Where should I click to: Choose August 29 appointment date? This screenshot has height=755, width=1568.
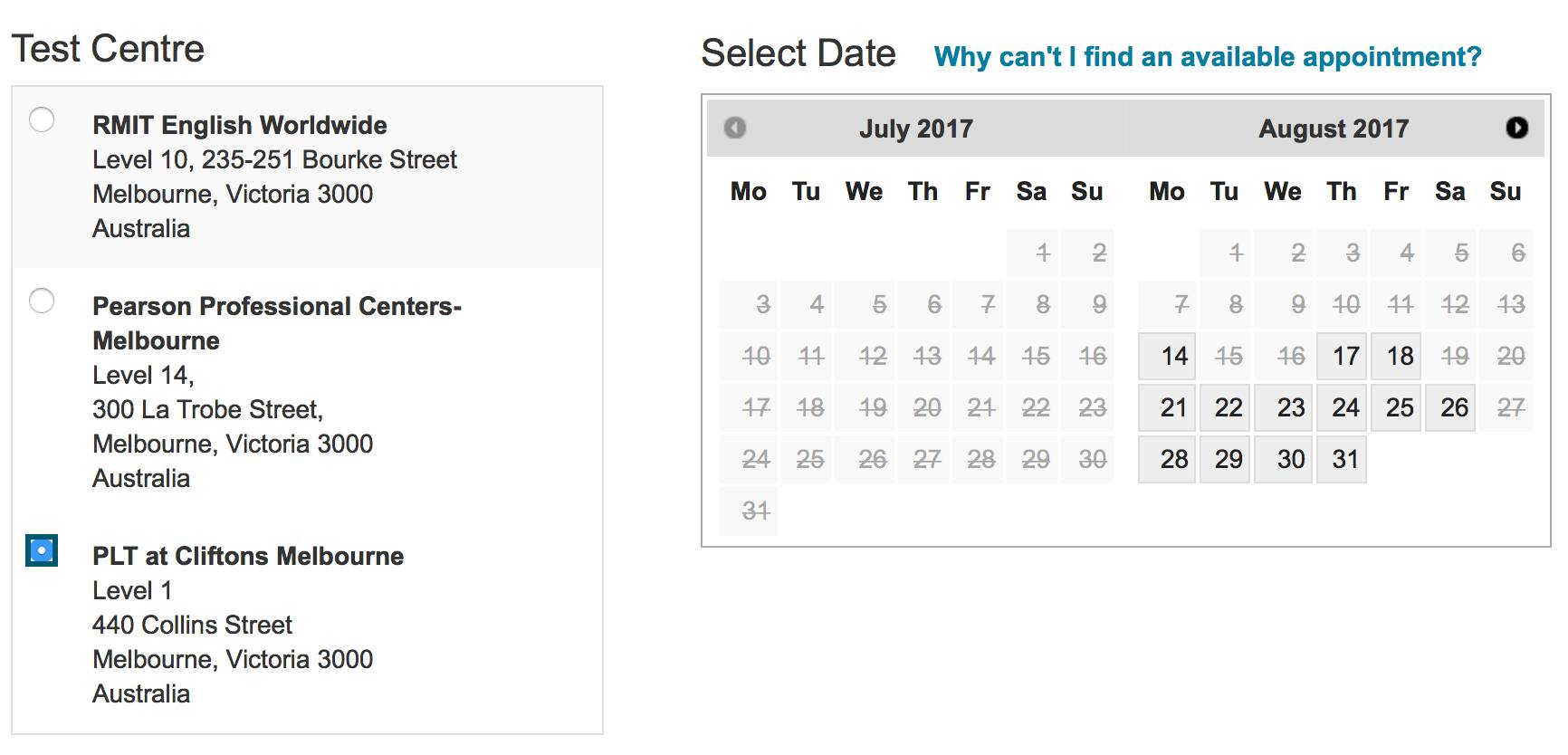(x=1228, y=459)
